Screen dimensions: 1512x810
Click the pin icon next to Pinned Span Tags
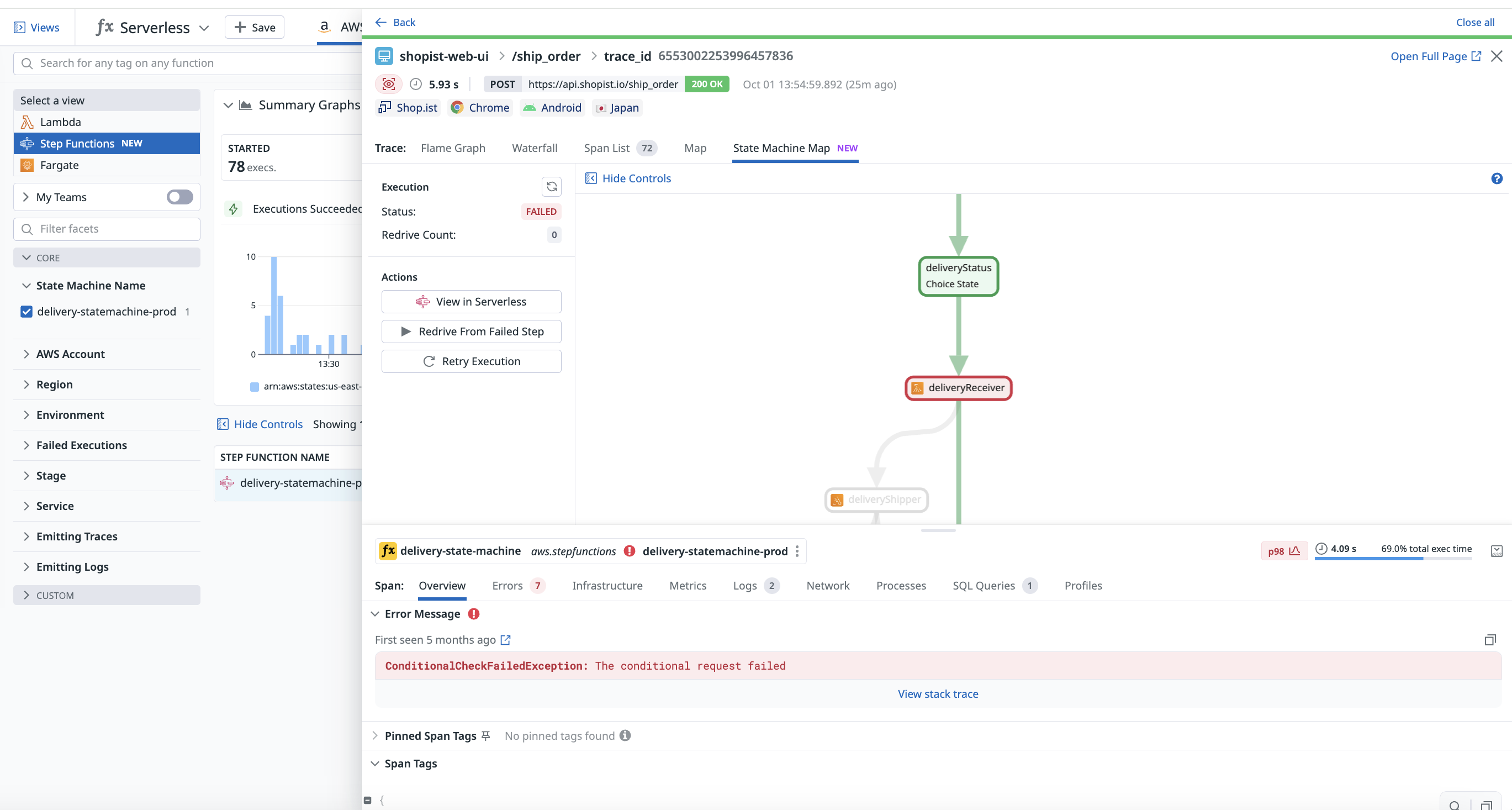(x=485, y=735)
